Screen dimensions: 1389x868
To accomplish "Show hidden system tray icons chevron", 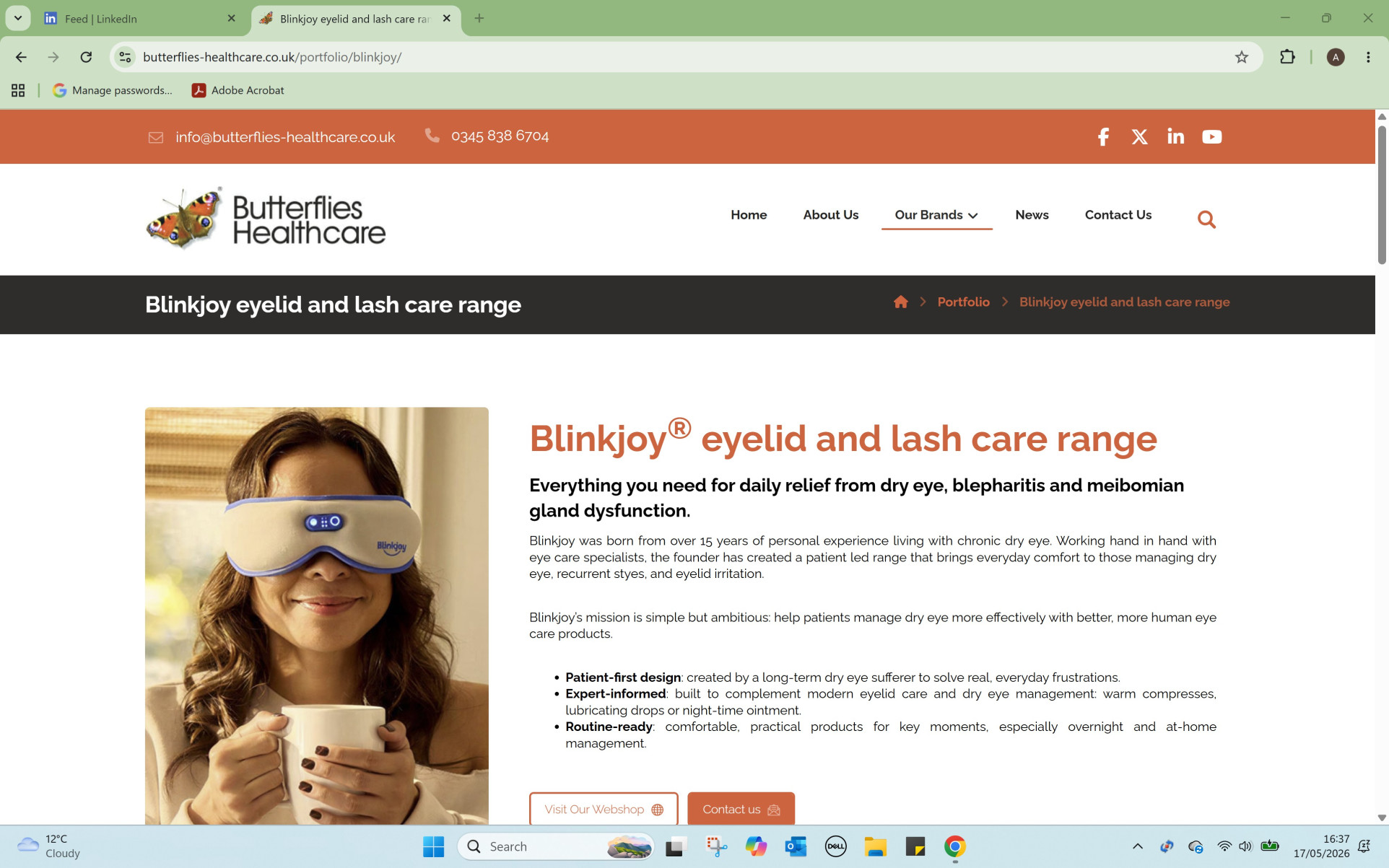I will (x=1138, y=846).
